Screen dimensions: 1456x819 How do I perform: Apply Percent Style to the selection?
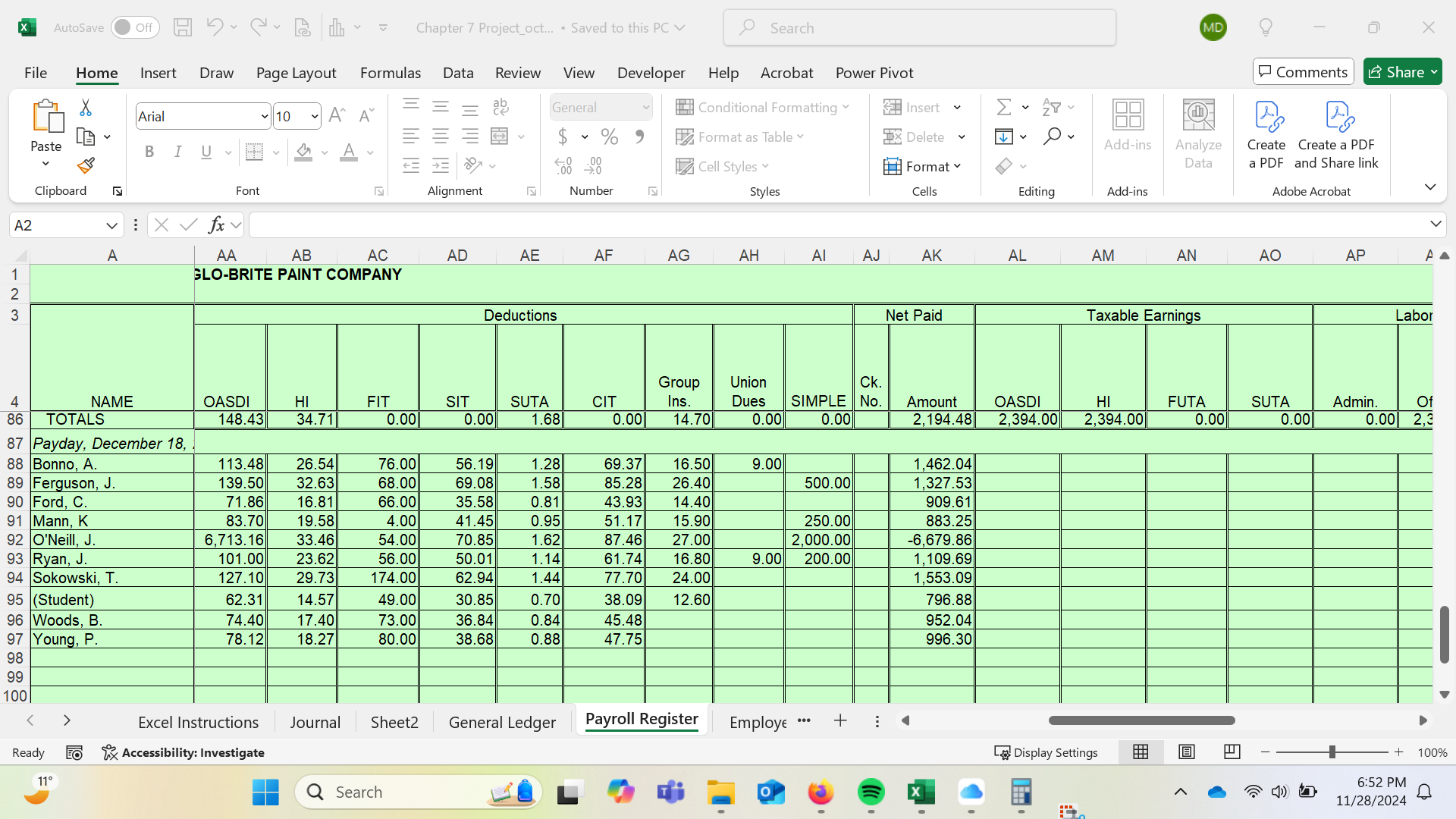[609, 137]
